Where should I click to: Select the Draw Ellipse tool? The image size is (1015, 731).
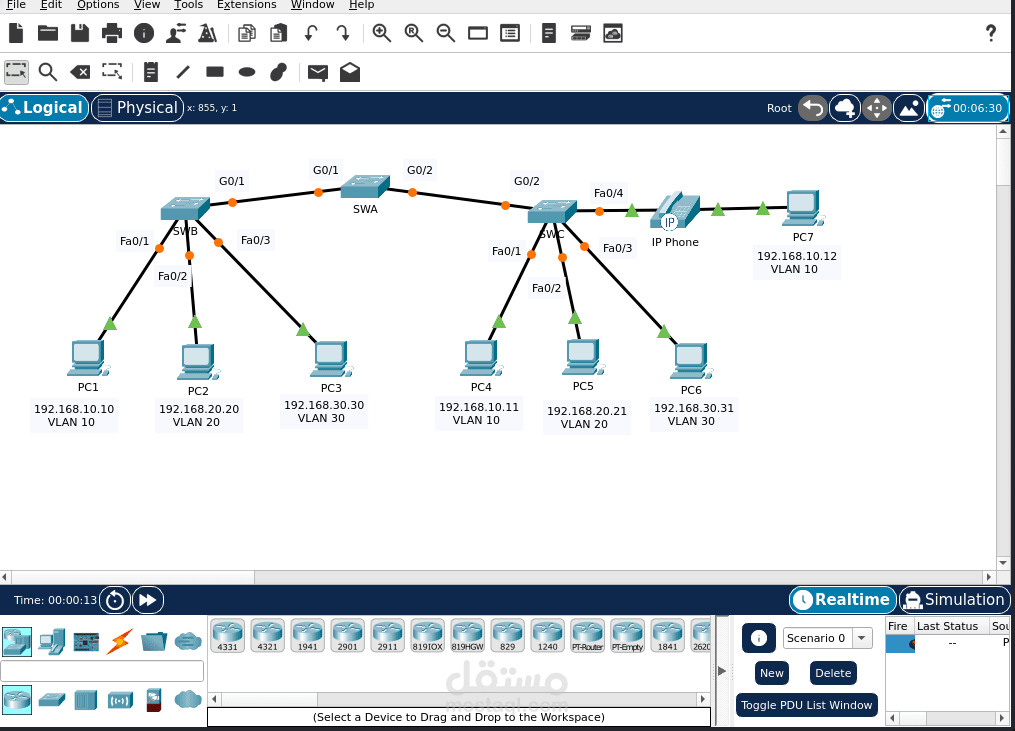[245, 71]
